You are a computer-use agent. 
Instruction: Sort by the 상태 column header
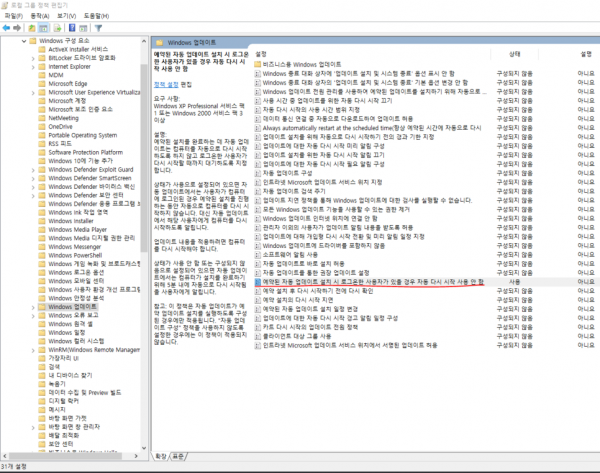pyautogui.click(x=514, y=54)
